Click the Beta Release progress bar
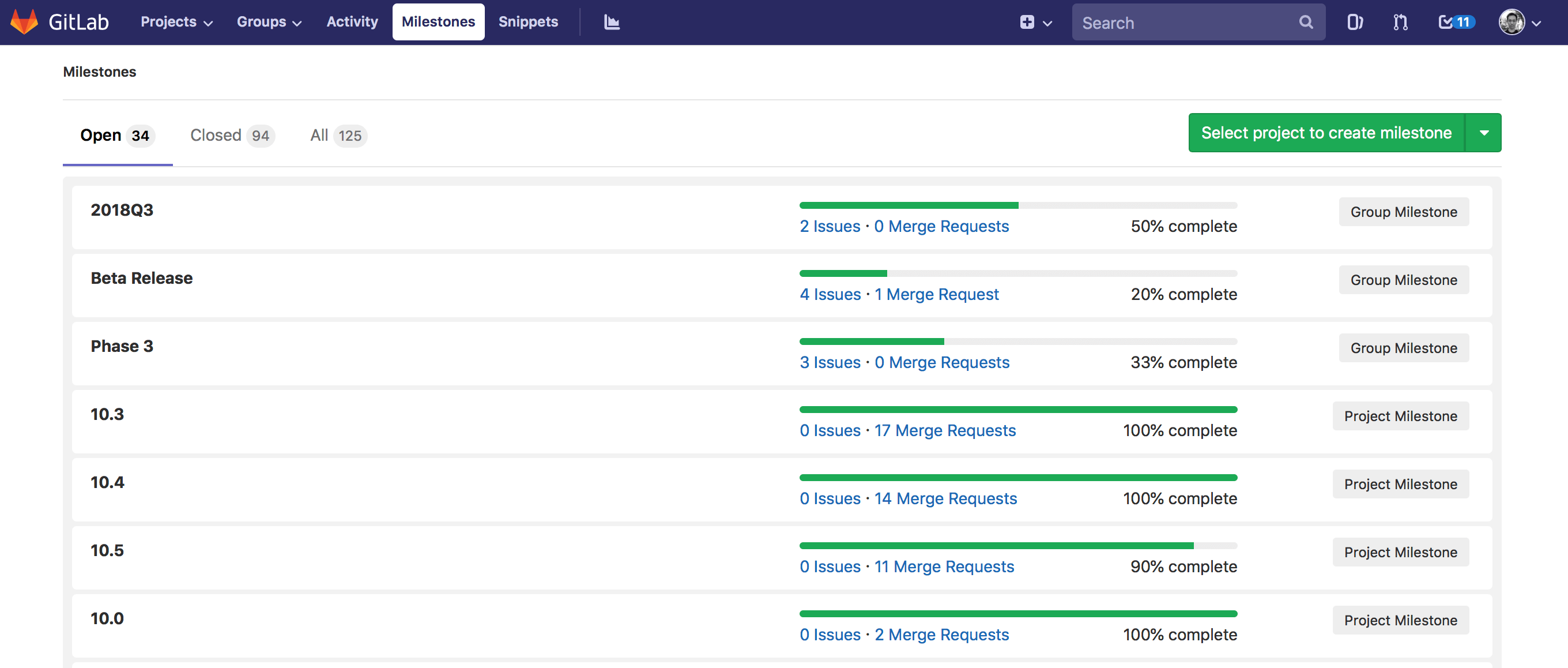Screen dimensions: 1568x668 (1019, 273)
